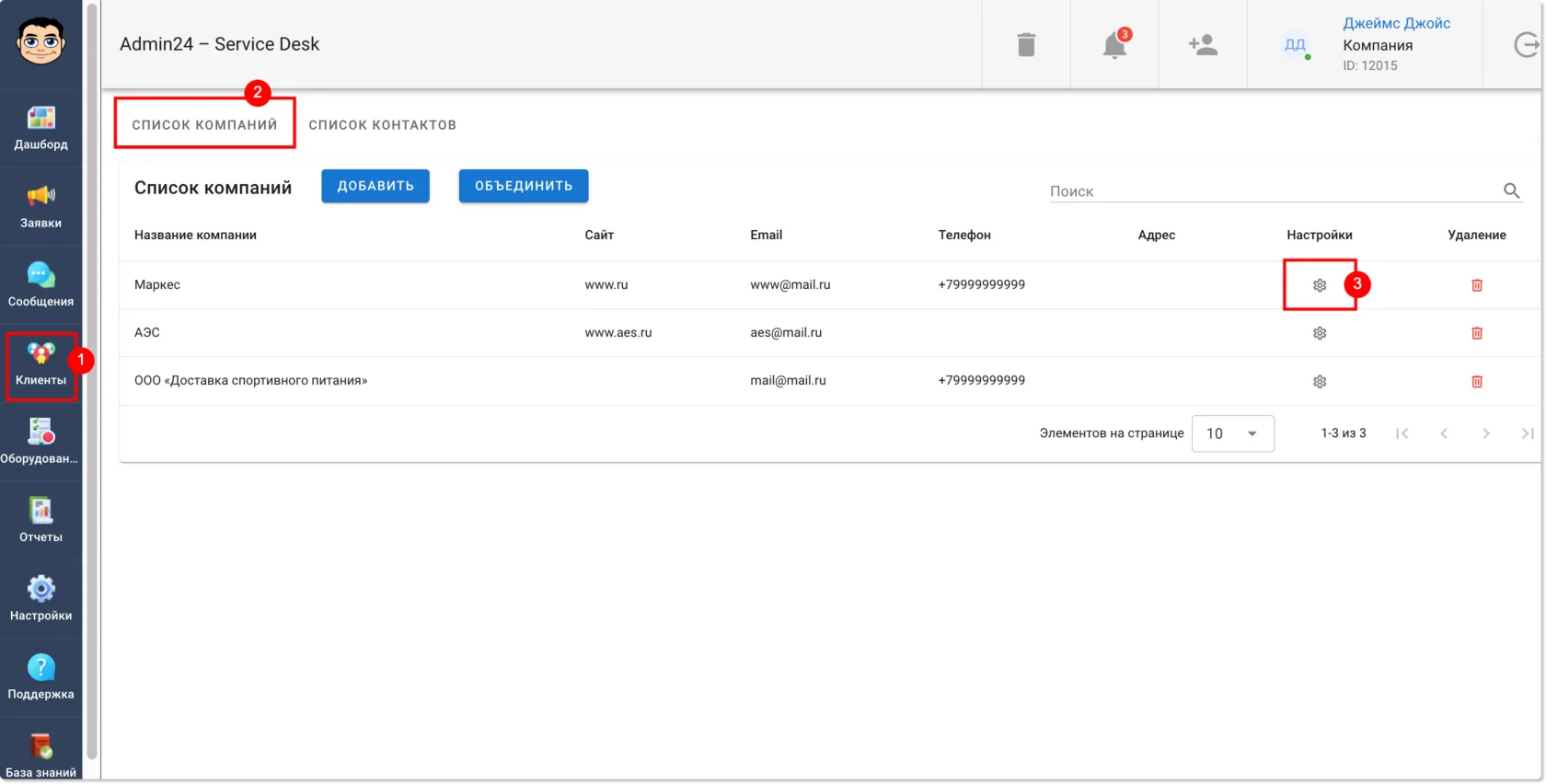
Task: Open Сообщения sidebar icon
Action: click(x=40, y=284)
